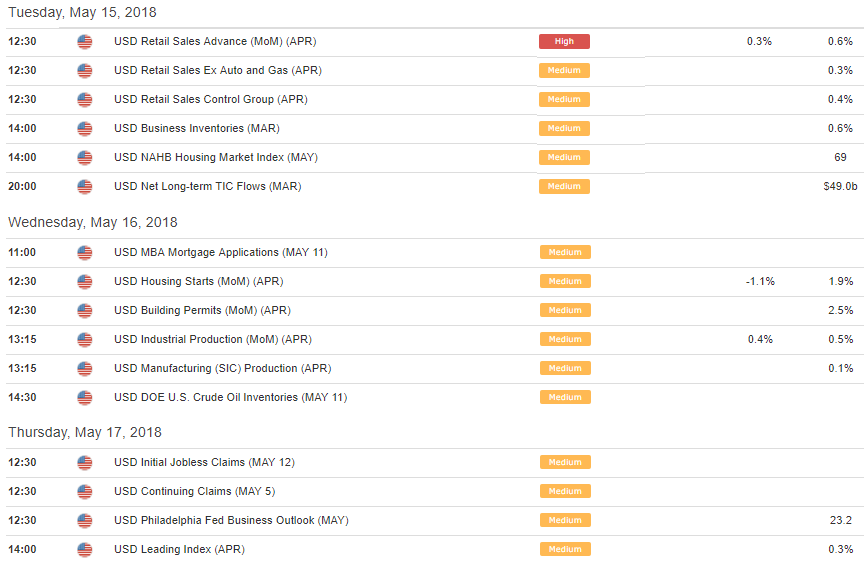
Task: Click US flag for NAHB Housing Market Index
Action: pos(84,158)
